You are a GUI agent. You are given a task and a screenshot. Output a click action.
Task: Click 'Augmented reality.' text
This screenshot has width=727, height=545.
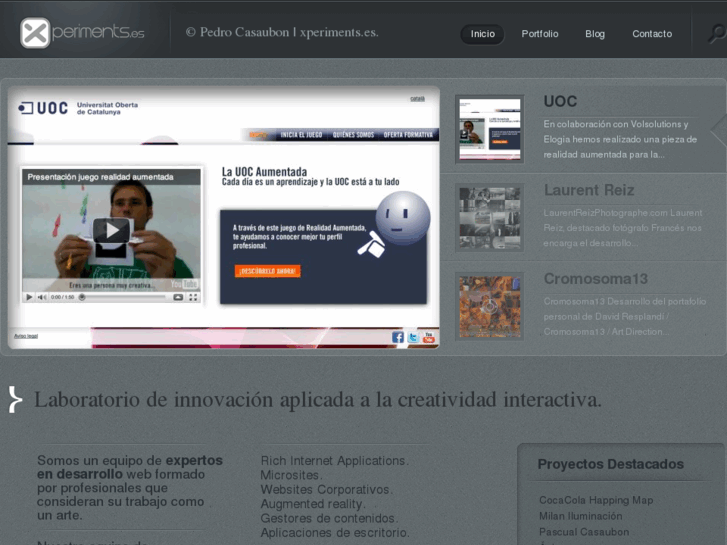[x=313, y=504]
